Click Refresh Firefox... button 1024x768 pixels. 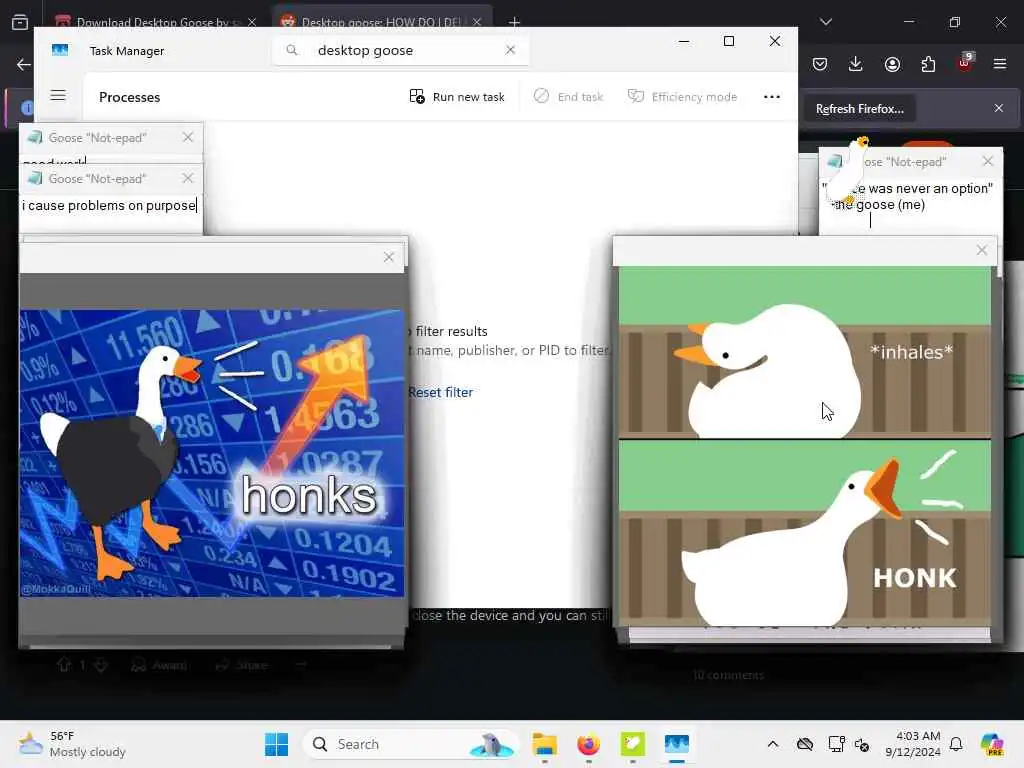point(859,109)
